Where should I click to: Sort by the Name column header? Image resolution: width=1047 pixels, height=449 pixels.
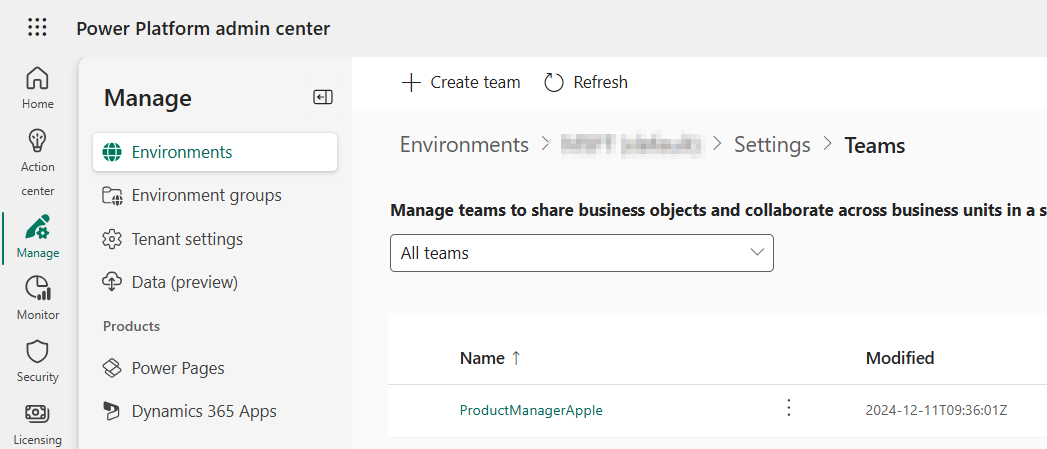click(x=482, y=358)
